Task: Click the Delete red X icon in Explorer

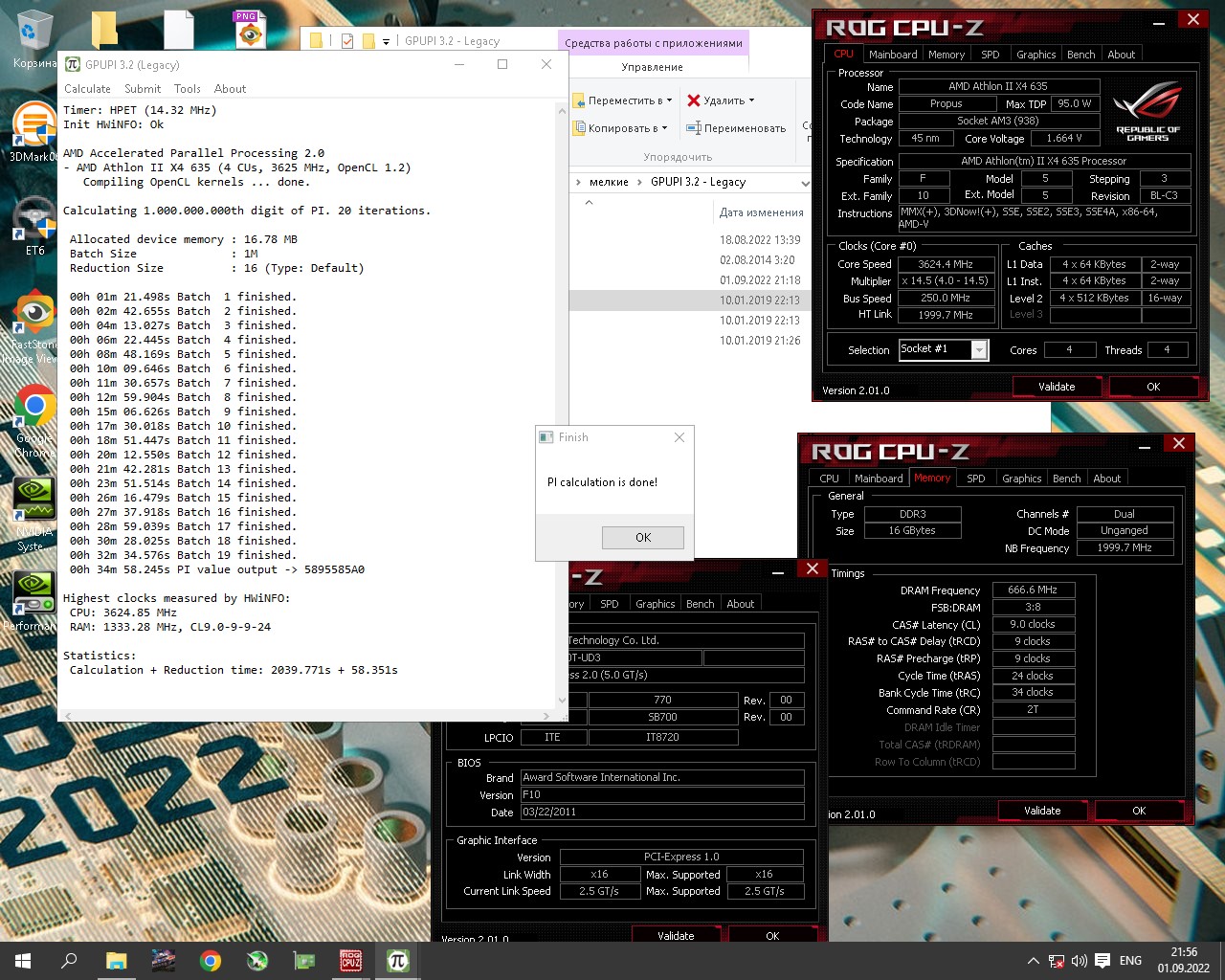Action: point(694,100)
